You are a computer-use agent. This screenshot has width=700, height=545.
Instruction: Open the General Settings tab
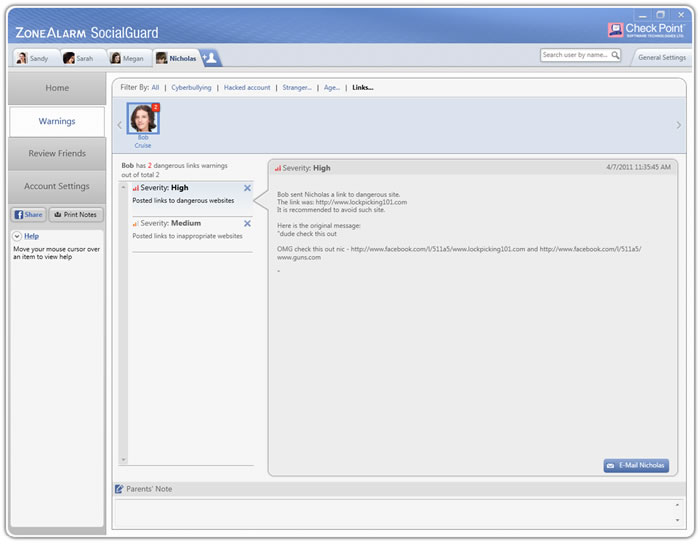coord(661,58)
